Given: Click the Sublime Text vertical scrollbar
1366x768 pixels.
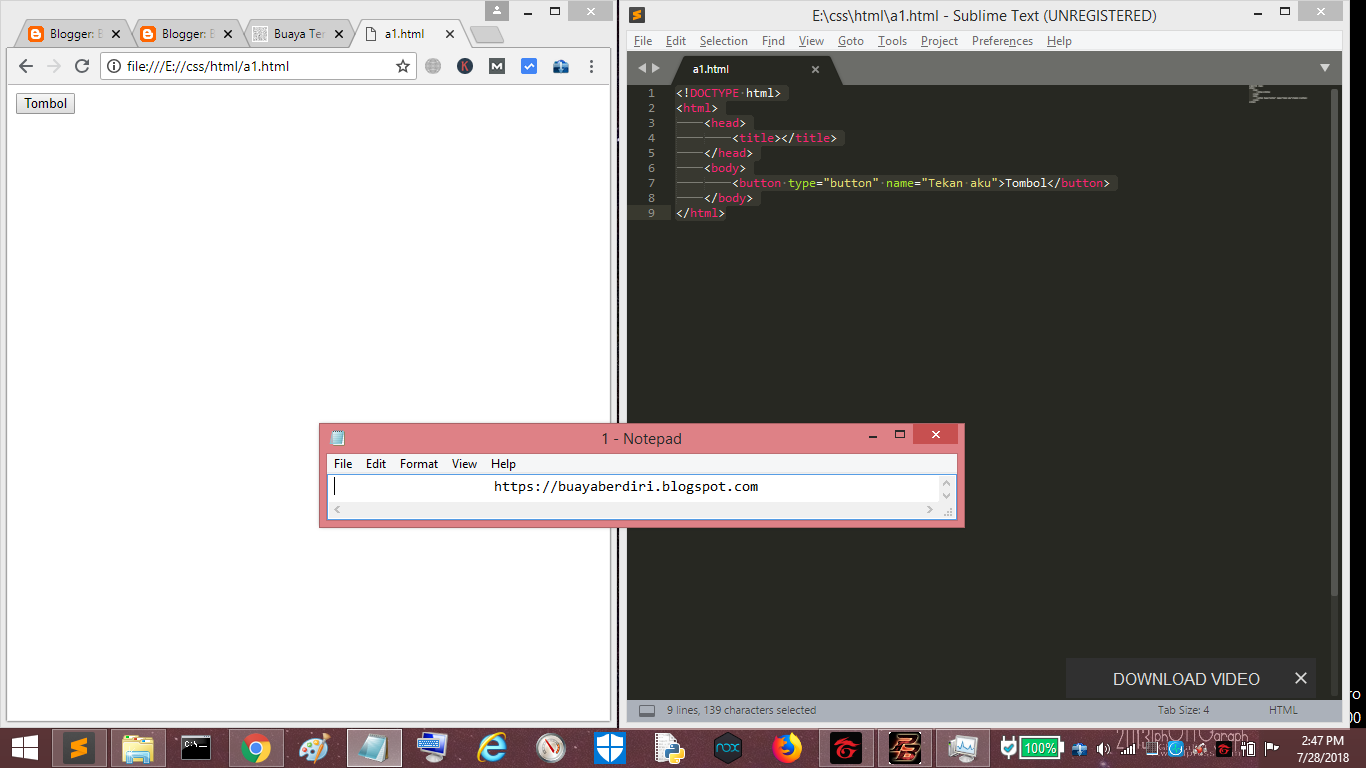Looking at the screenshot, I should point(1334,340).
